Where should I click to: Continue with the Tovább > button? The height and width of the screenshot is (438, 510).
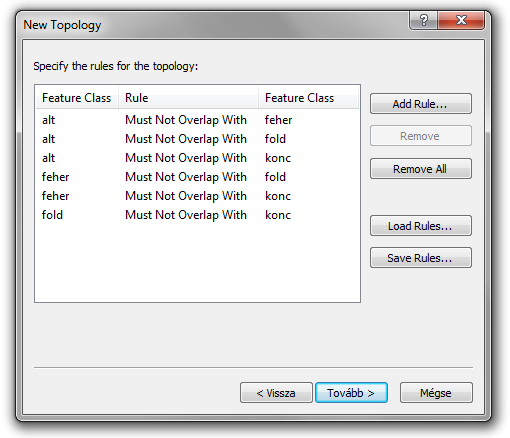pyautogui.click(x=351, y=393)
